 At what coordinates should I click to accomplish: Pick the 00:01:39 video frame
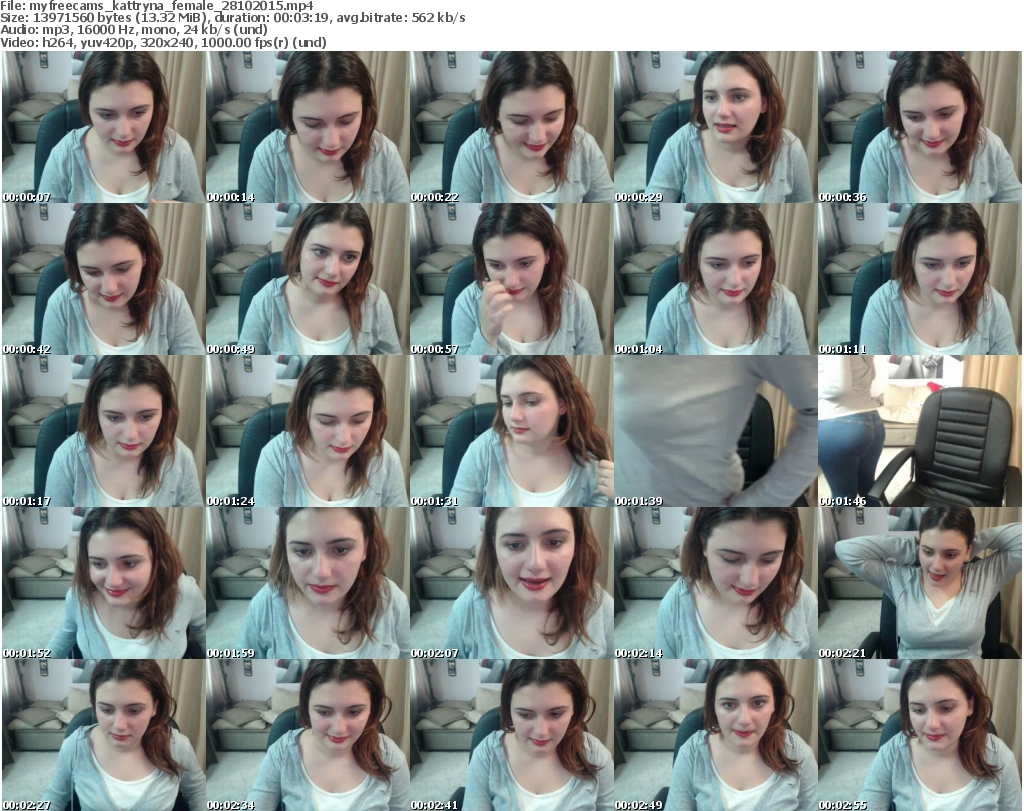pos(716,431)
